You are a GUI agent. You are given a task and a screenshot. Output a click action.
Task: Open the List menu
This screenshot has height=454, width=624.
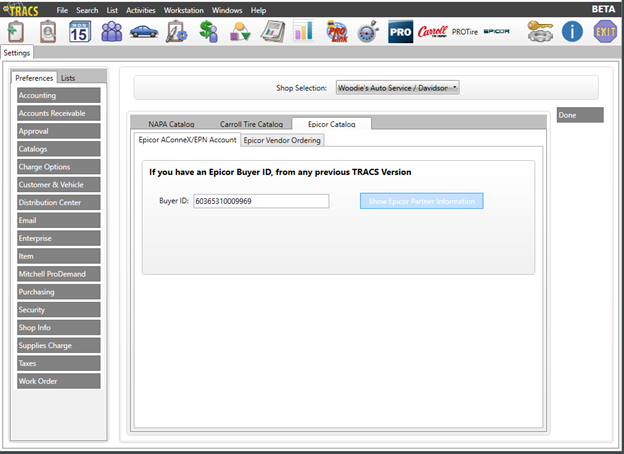pos(112,10)
